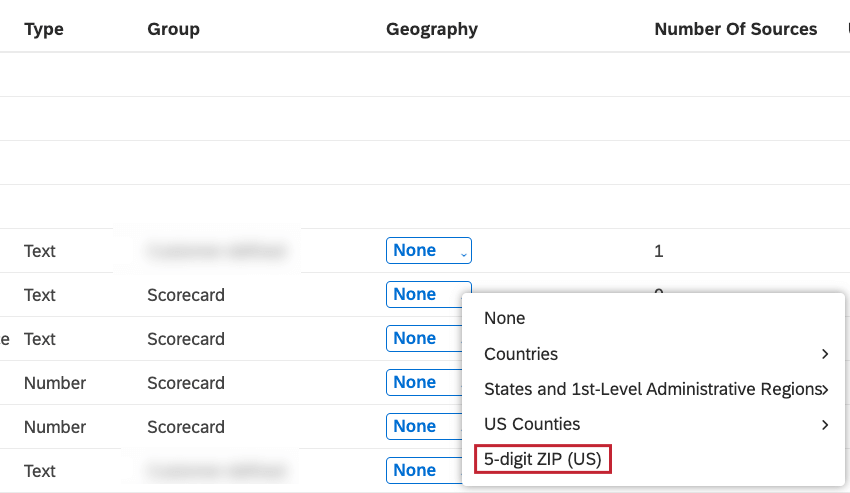Click the value 1 under Number Of Sources
The height and width of the screenshot is (493, 850).
(x=658, y=251)
